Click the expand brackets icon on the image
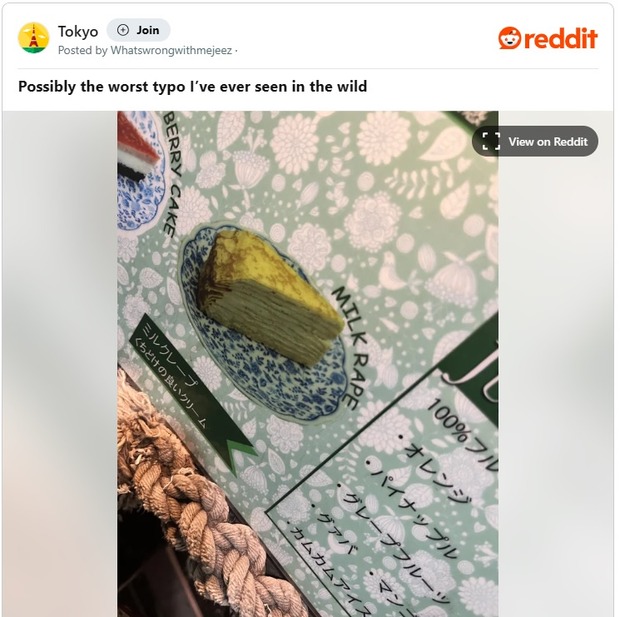 (x=491, y=141)
